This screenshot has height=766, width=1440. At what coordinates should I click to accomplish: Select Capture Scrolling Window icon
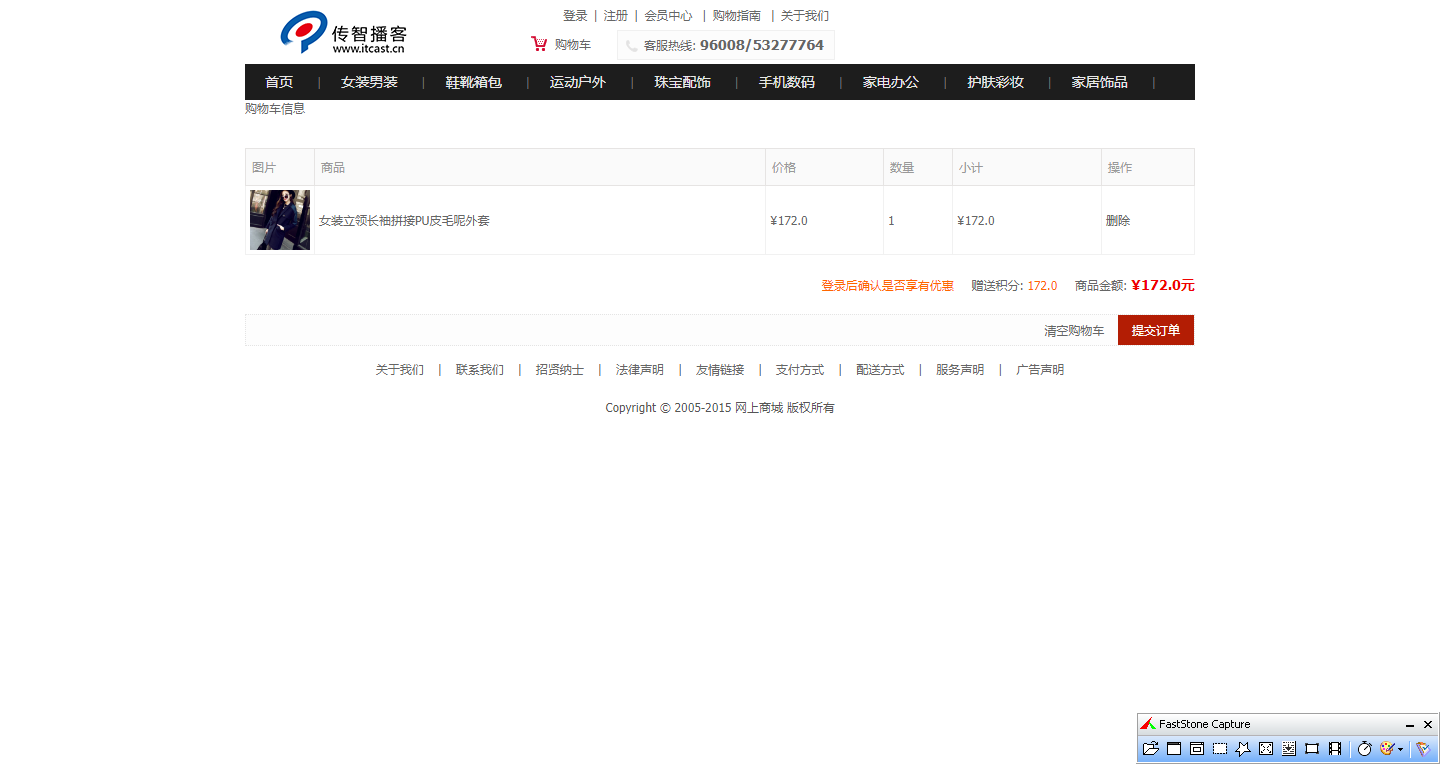1289,748
